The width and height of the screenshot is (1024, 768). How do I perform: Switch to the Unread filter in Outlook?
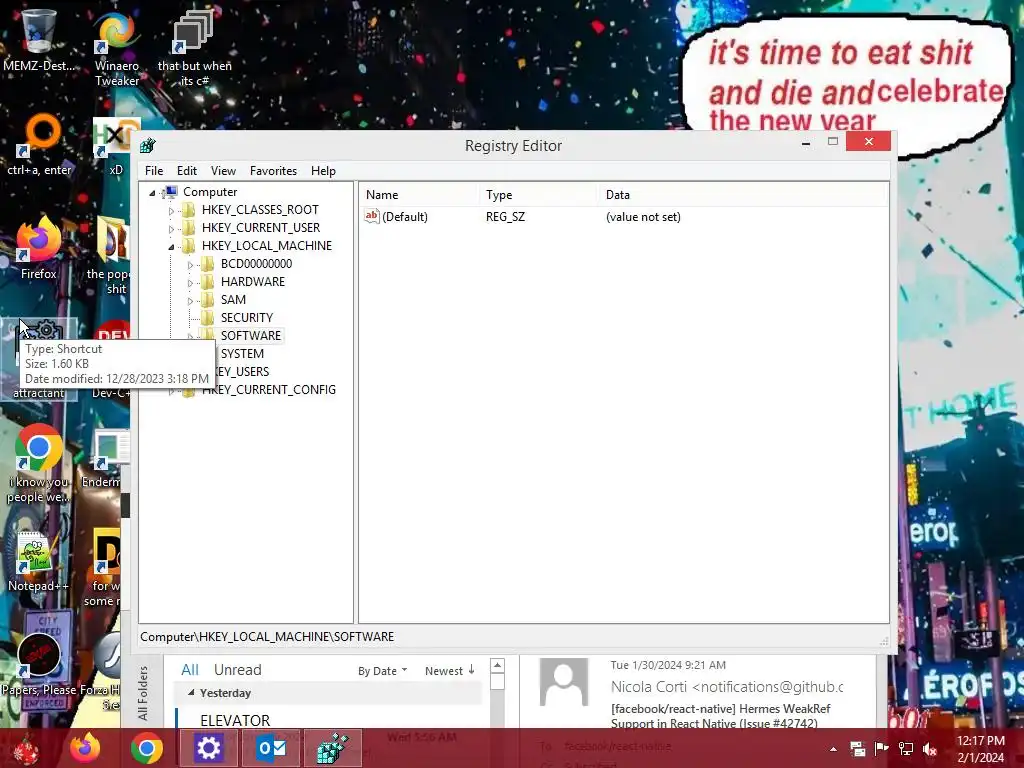pos(238,670)
